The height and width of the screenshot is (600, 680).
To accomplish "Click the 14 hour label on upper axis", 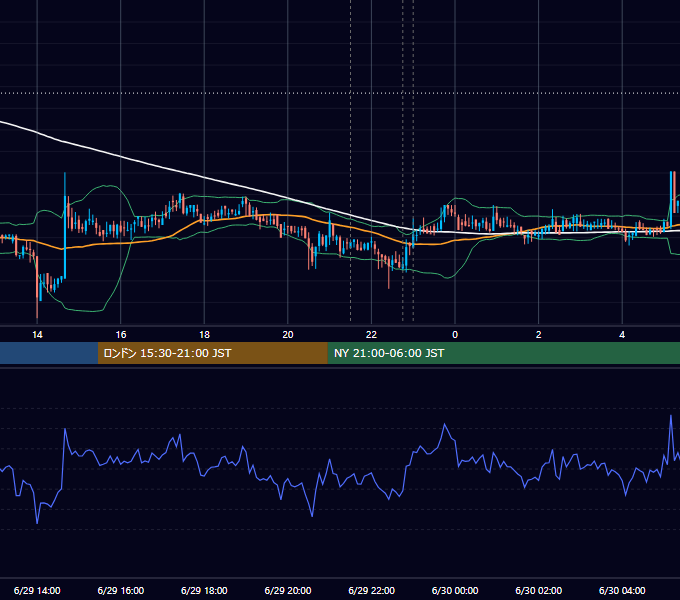I will (37, 335).
